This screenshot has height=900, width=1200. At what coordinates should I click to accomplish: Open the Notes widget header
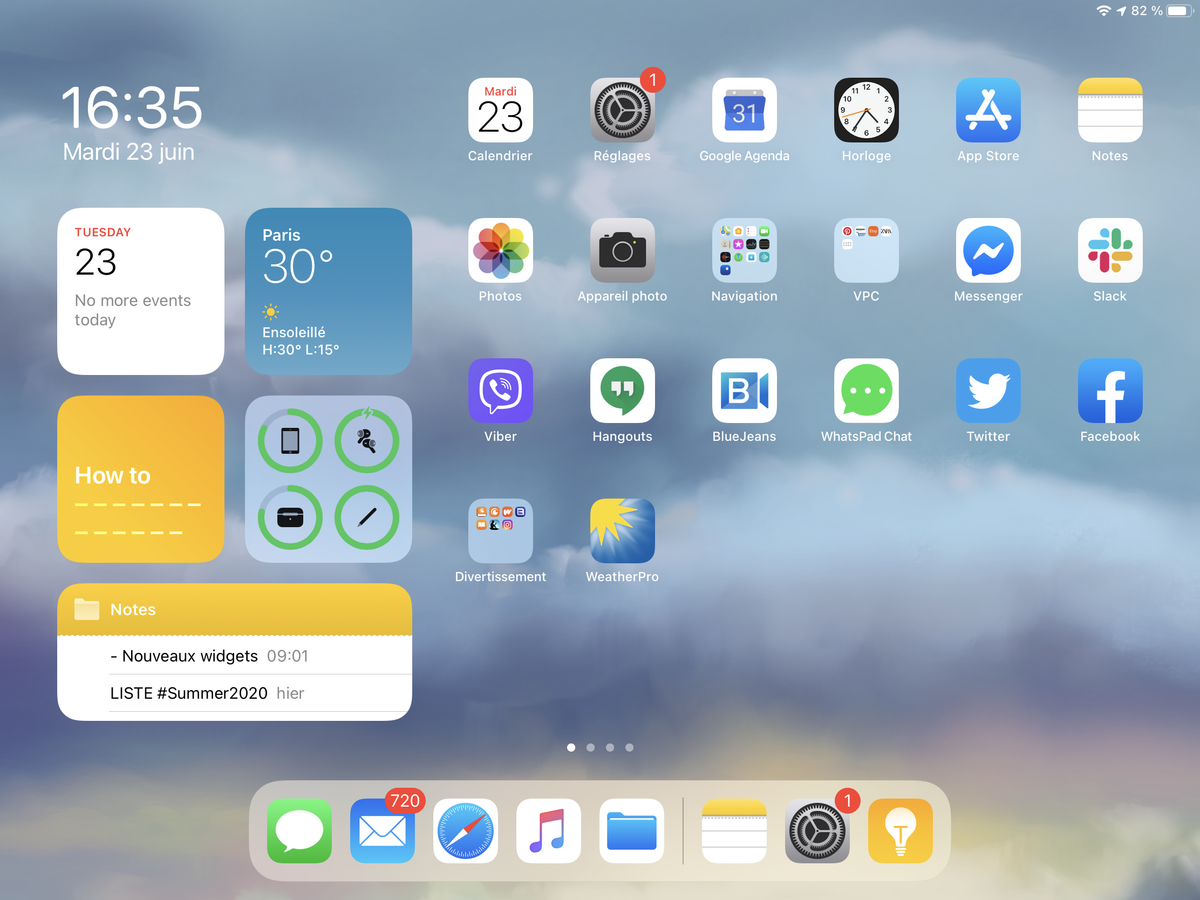point(235,609)
